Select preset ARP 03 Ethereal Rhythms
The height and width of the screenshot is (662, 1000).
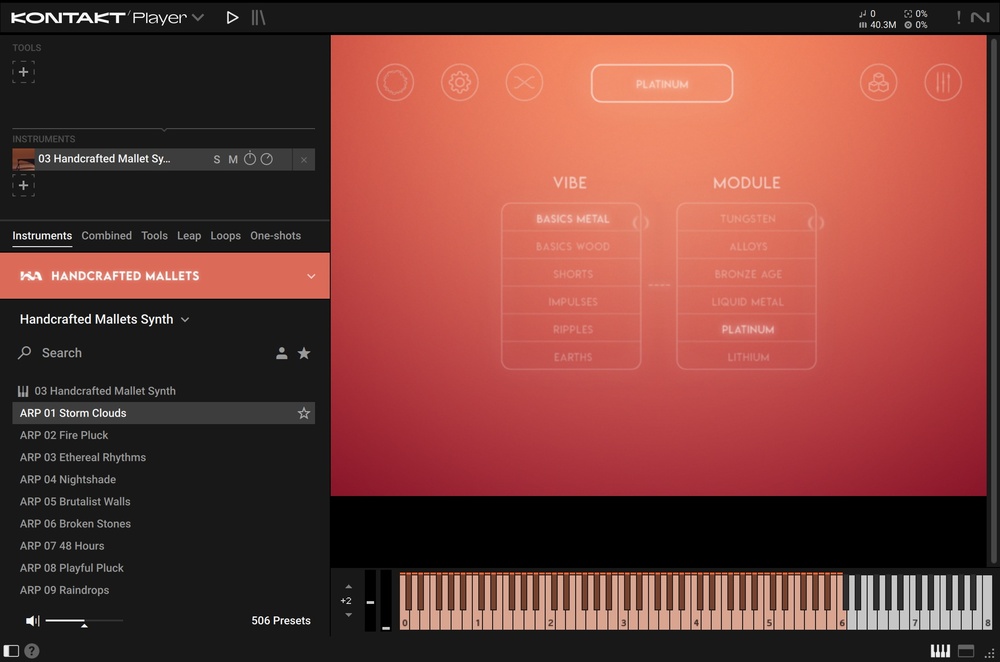pos(163,457)
